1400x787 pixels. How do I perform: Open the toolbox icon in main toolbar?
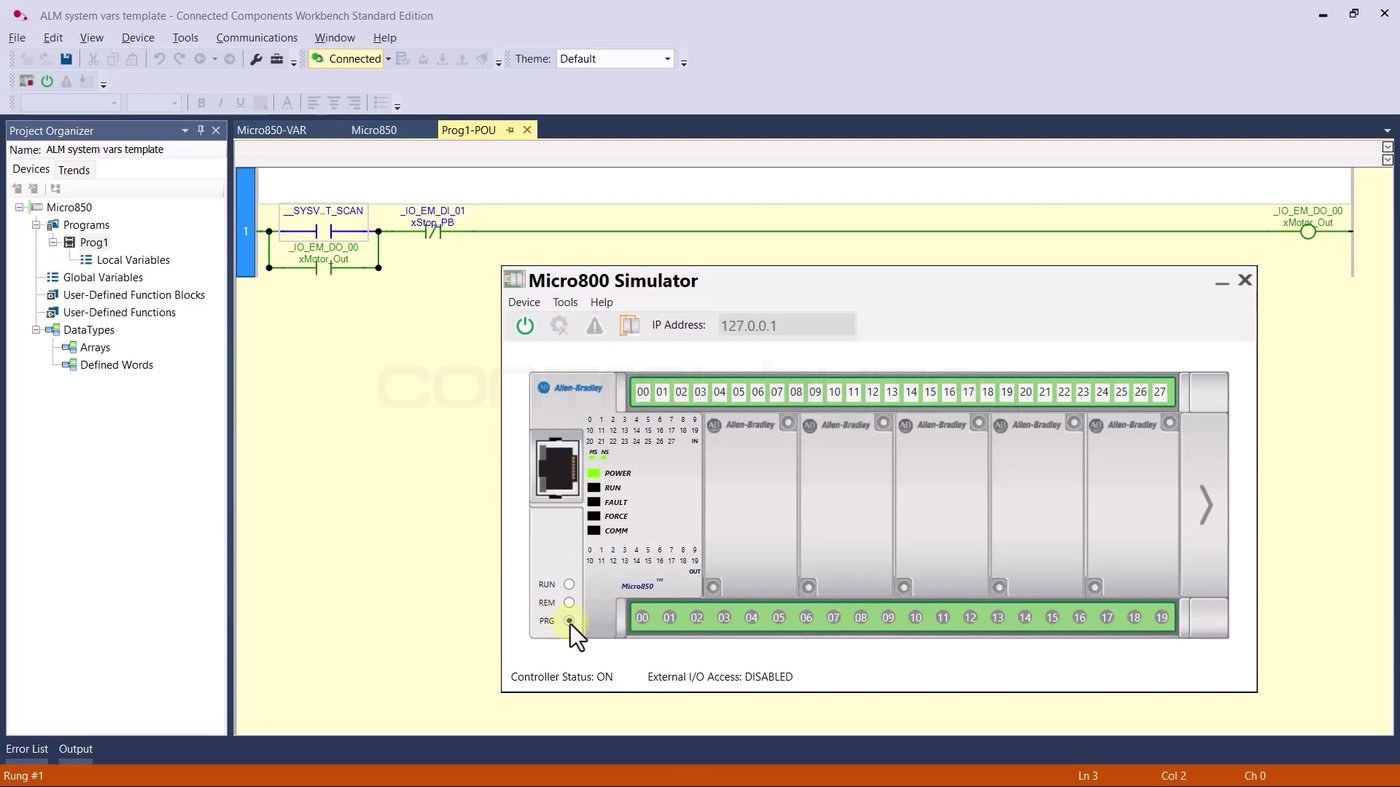pyautogui.click(x=277, y=59)
